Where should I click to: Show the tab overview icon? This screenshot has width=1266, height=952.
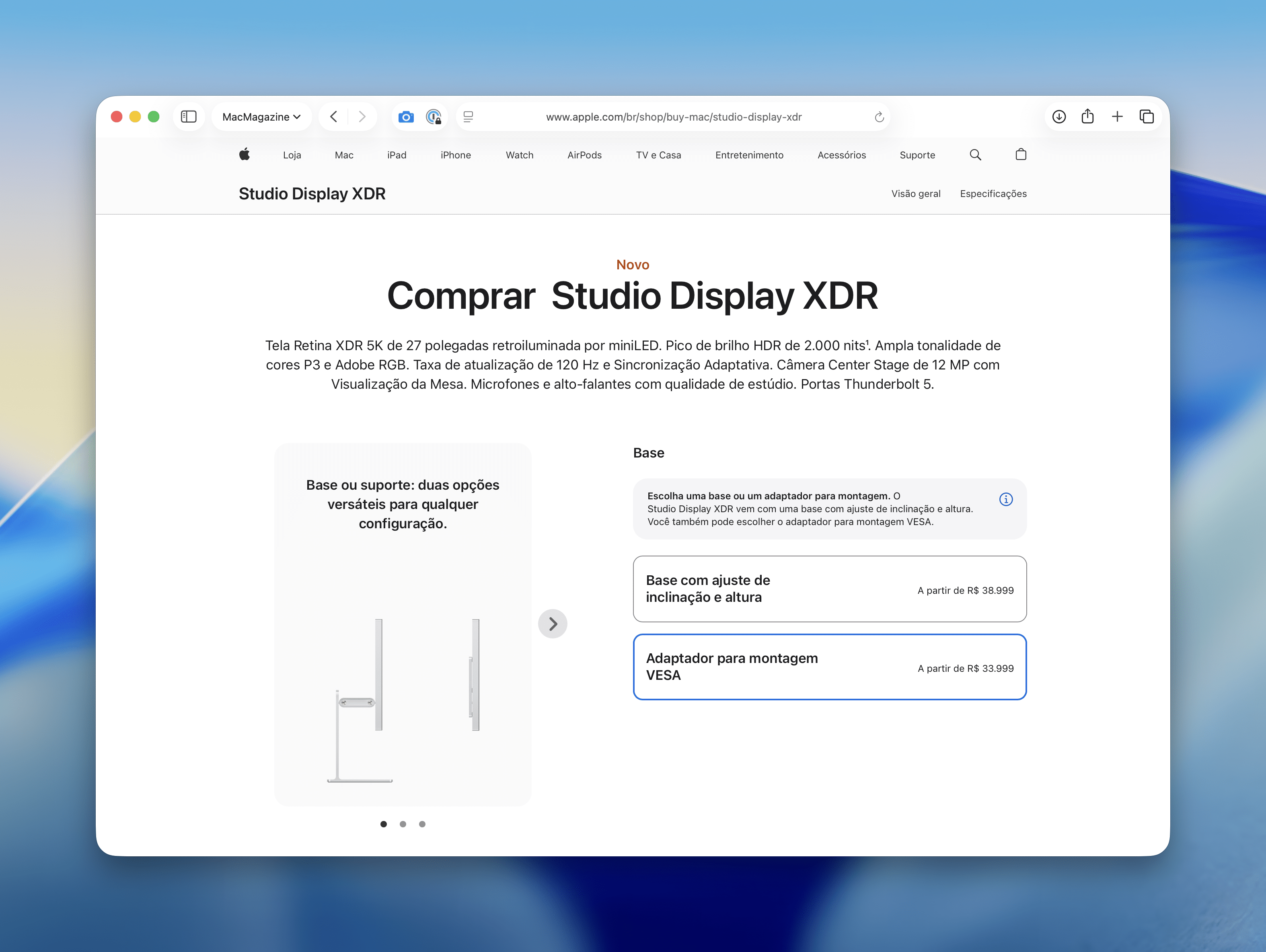click(1147, 117)
